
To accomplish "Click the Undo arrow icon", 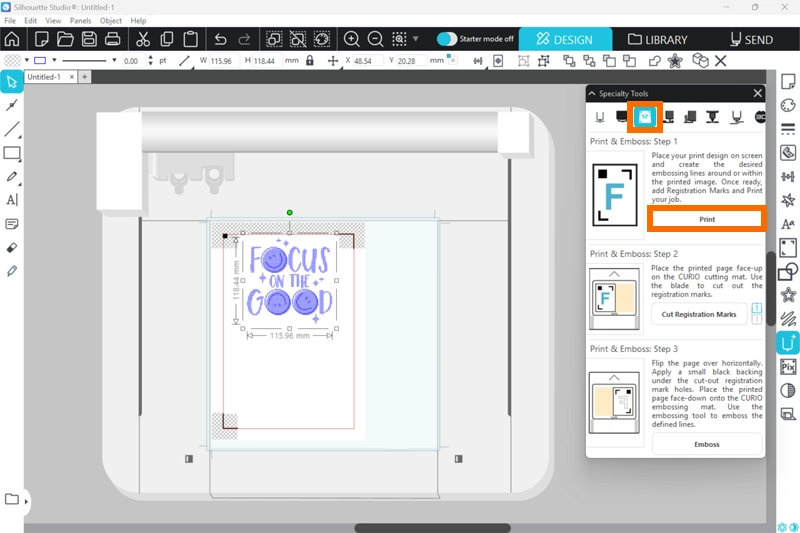I will (x=221, y=40).
